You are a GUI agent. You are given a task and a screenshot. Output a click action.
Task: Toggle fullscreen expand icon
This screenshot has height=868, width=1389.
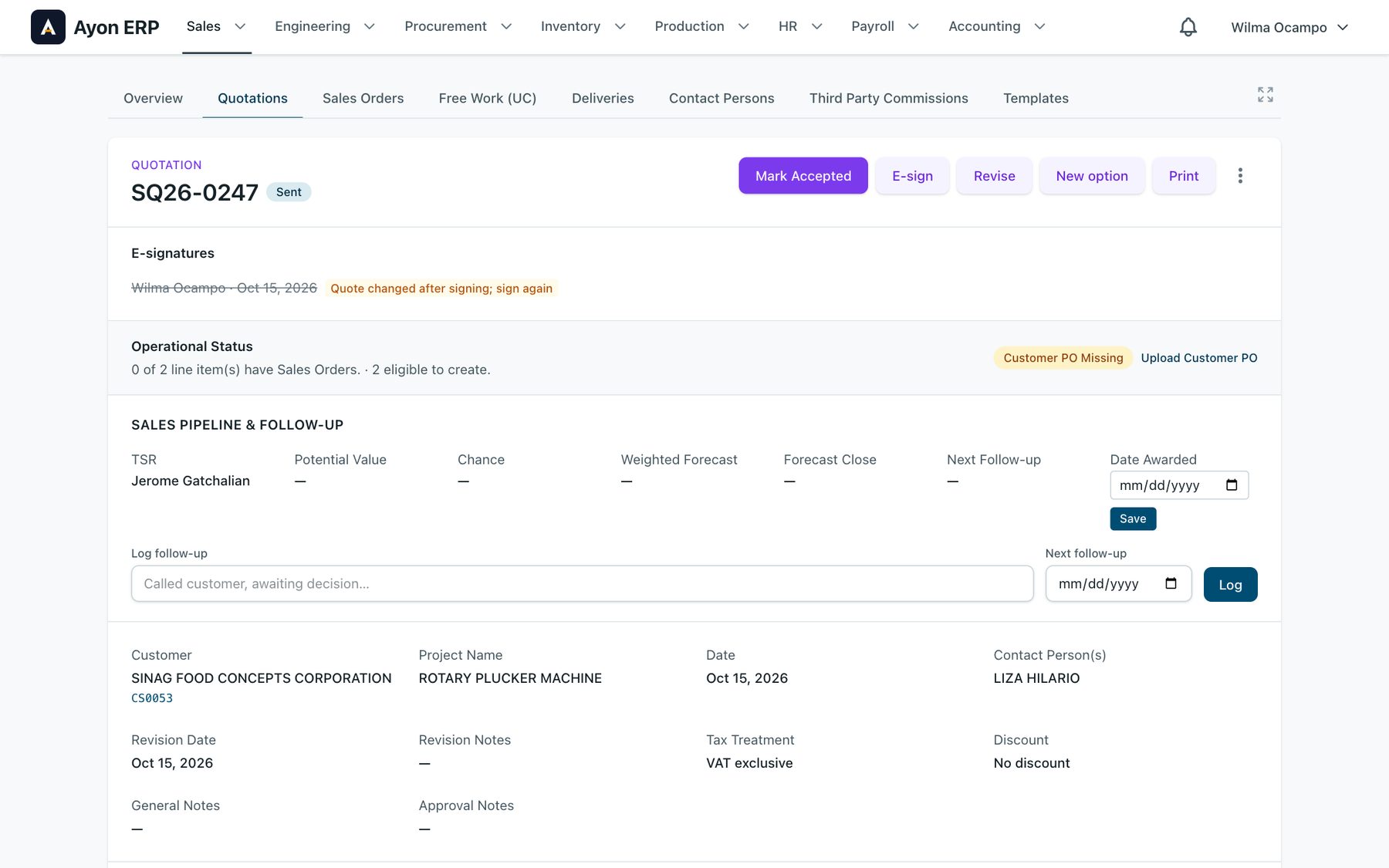pos(1266,95)
